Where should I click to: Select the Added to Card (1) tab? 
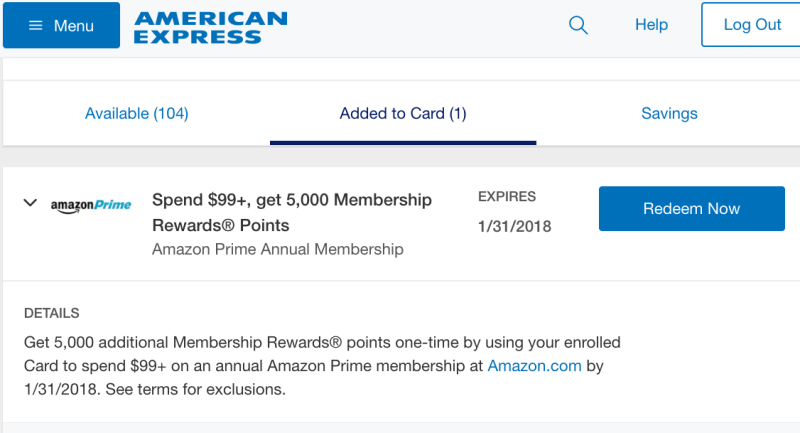click(403, 113)
